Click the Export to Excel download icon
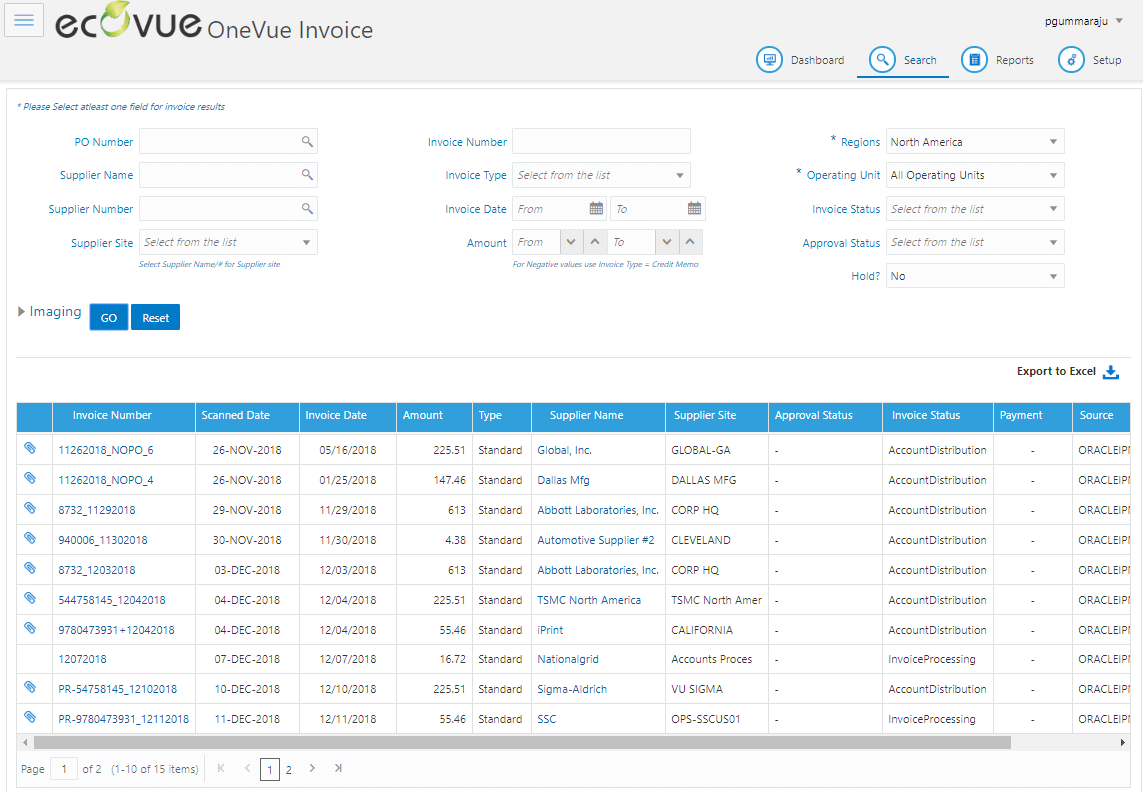 tap(1111, 371)
